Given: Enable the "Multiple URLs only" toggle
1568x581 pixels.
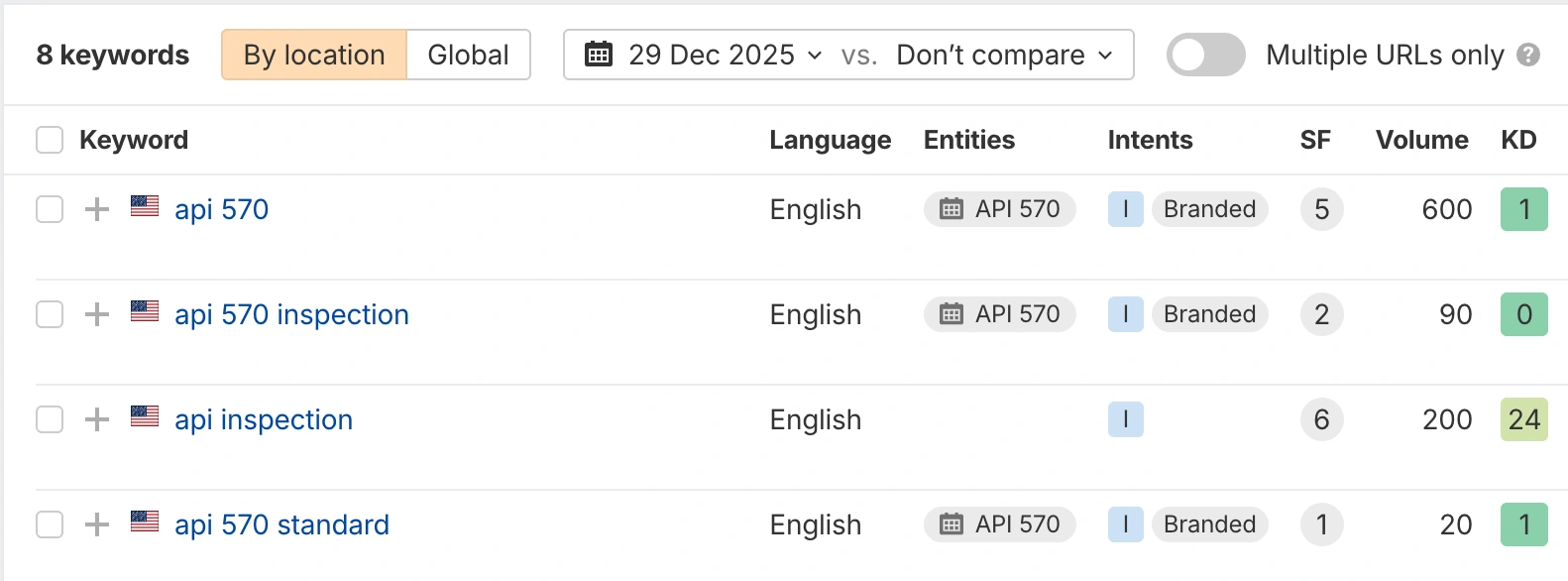Looking at the screenshot, I should [x=1205, y=55].
